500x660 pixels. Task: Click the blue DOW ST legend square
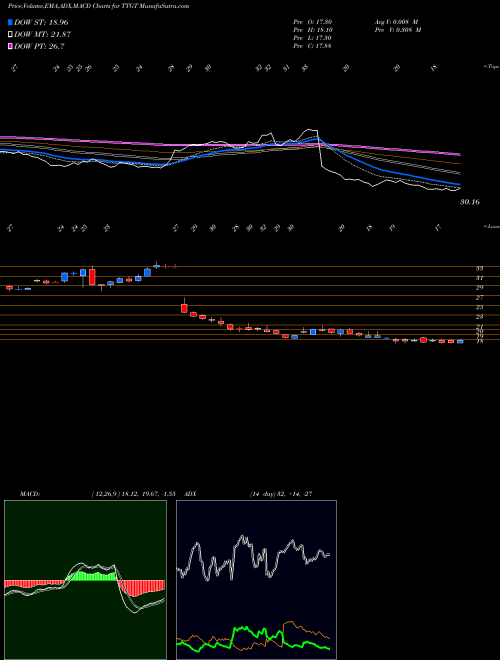10,22
